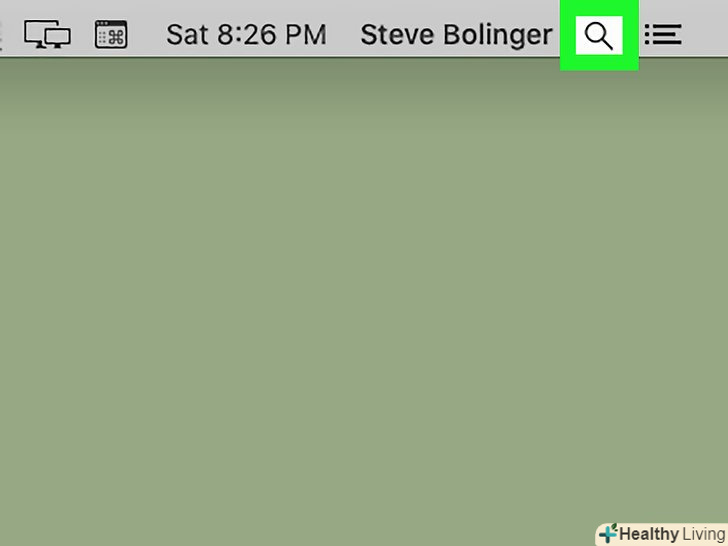Show the Sat 8:26 PM clock menu
Image resolution: width=728 pixels, height=546 pixels.
[x=246, y=35]
